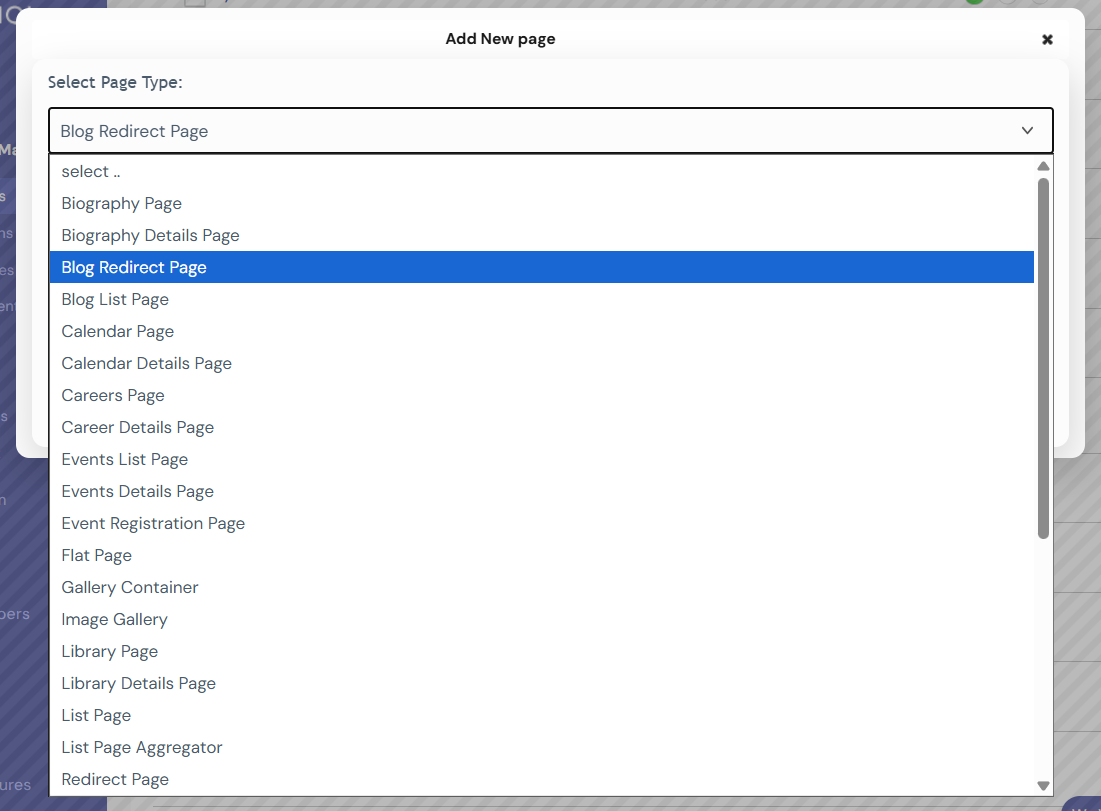This screenshot has height=811, width=1101.
Task: Choose the 'select ..' placeholder option
Action: click(x=541, y=171)
